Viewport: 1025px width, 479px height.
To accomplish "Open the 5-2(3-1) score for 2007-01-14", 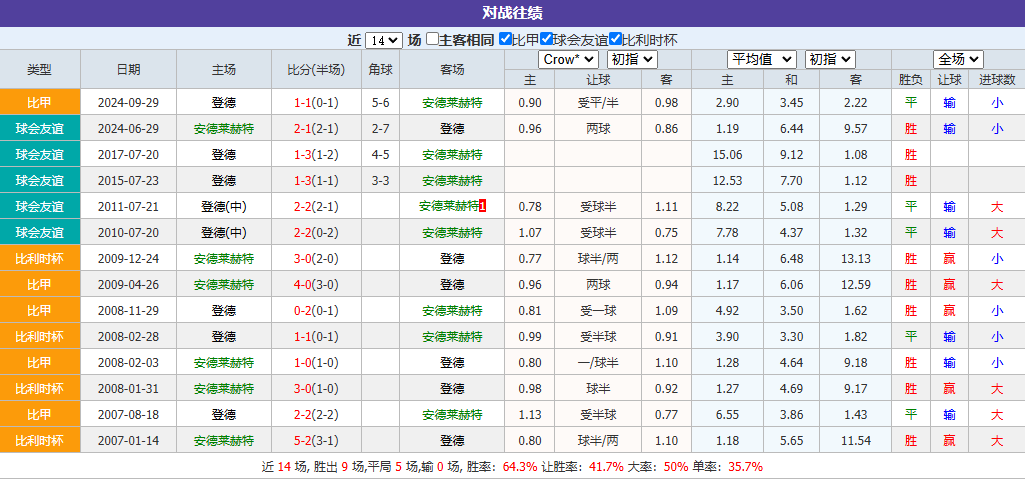I will (x=316, y=440).
